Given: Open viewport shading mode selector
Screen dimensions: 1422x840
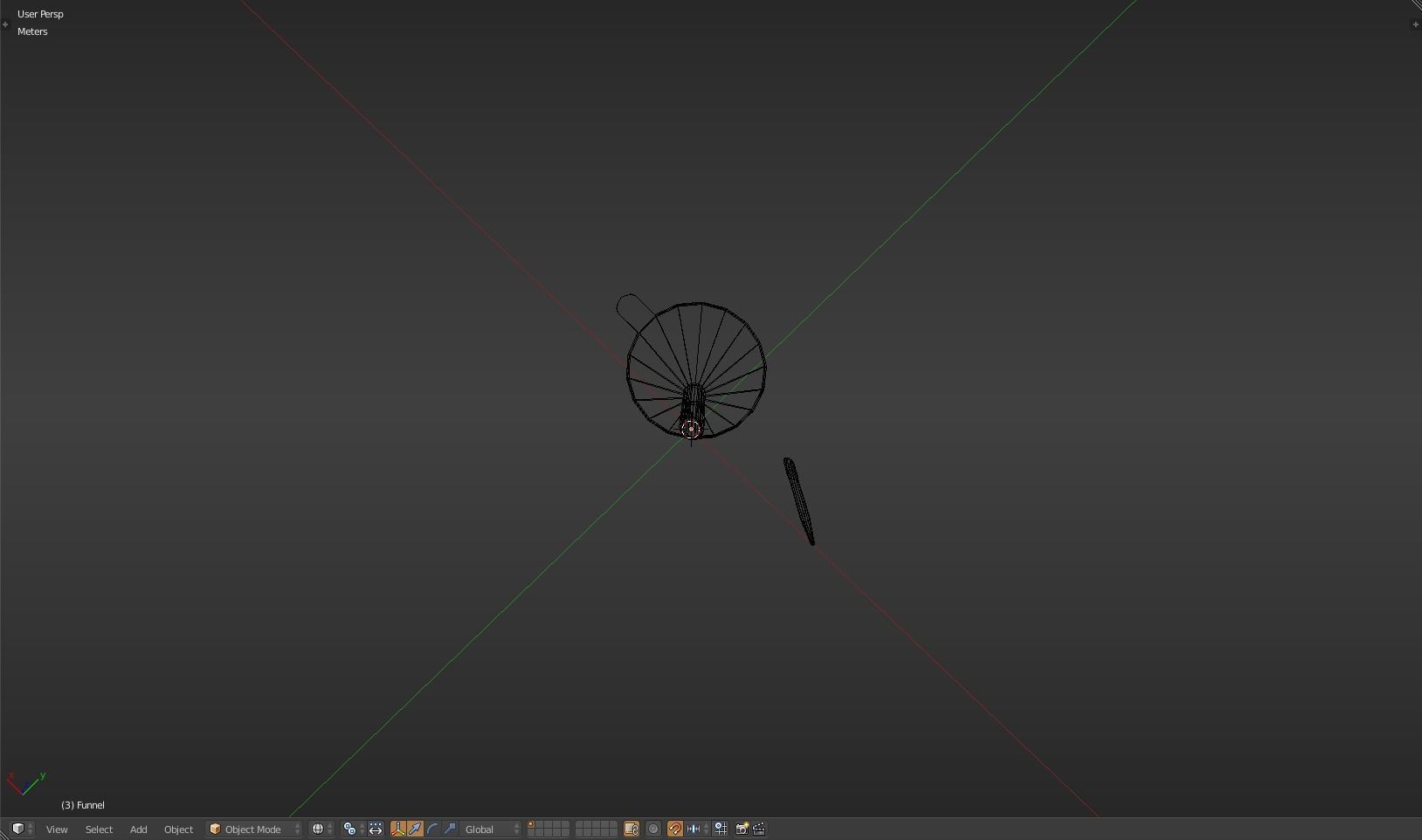Looking at the screenshot, I should tap(321, 829).
